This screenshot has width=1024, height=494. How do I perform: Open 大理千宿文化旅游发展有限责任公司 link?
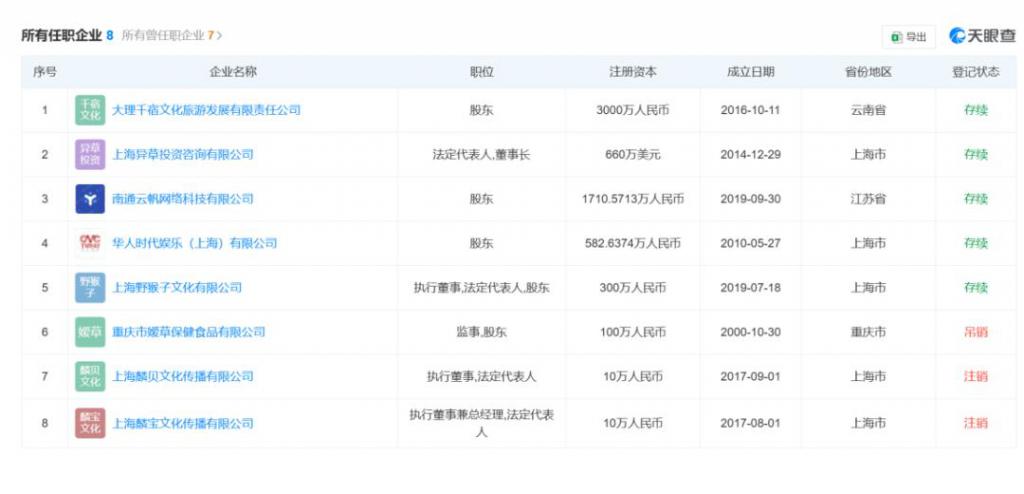click(x=206, y=110)
